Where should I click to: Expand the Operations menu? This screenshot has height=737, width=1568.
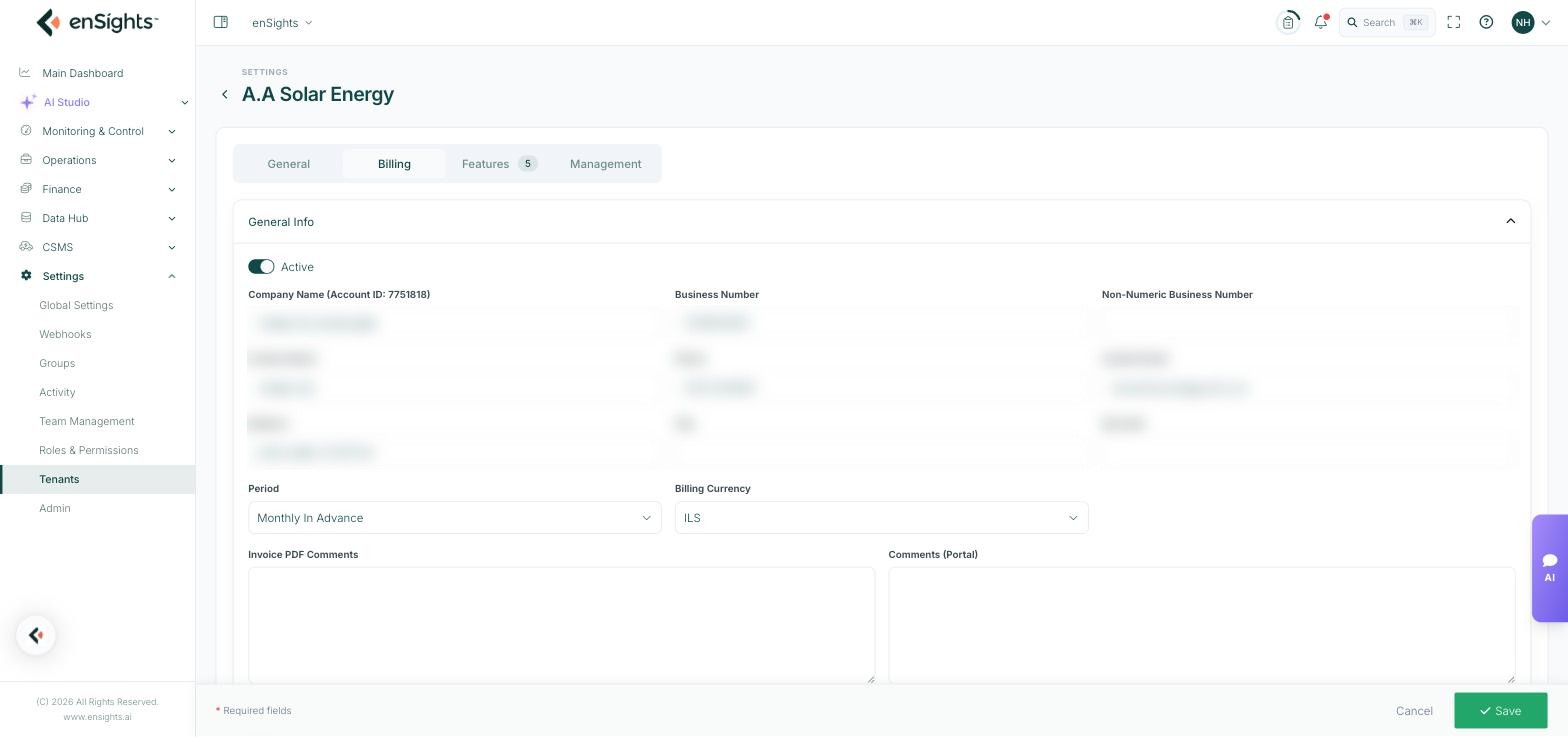[x=172, y=160]
